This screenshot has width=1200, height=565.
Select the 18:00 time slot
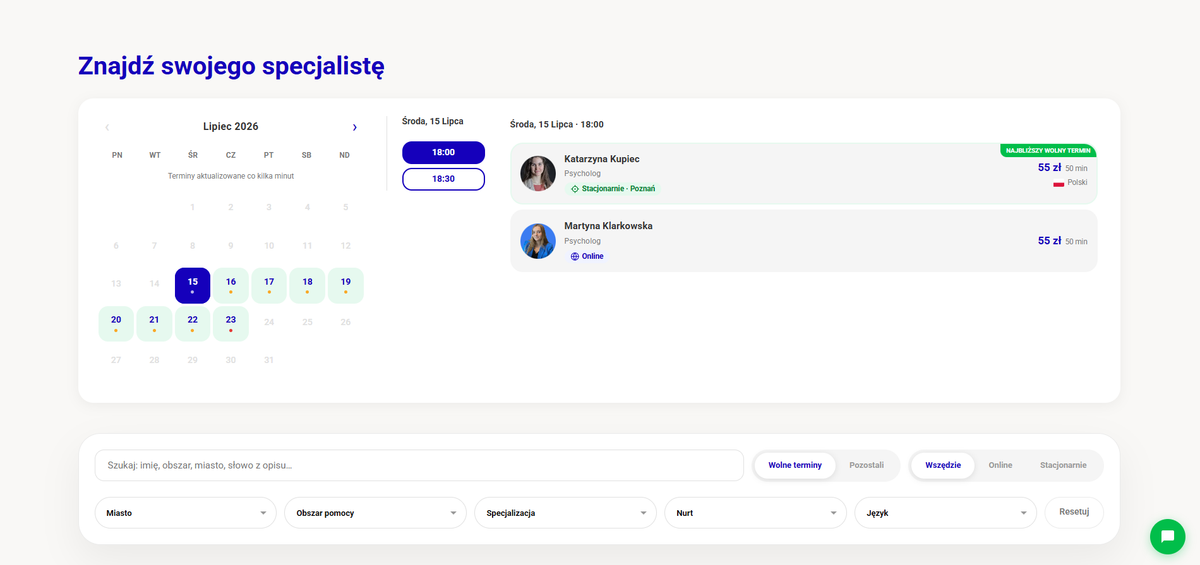click(443, 152)
